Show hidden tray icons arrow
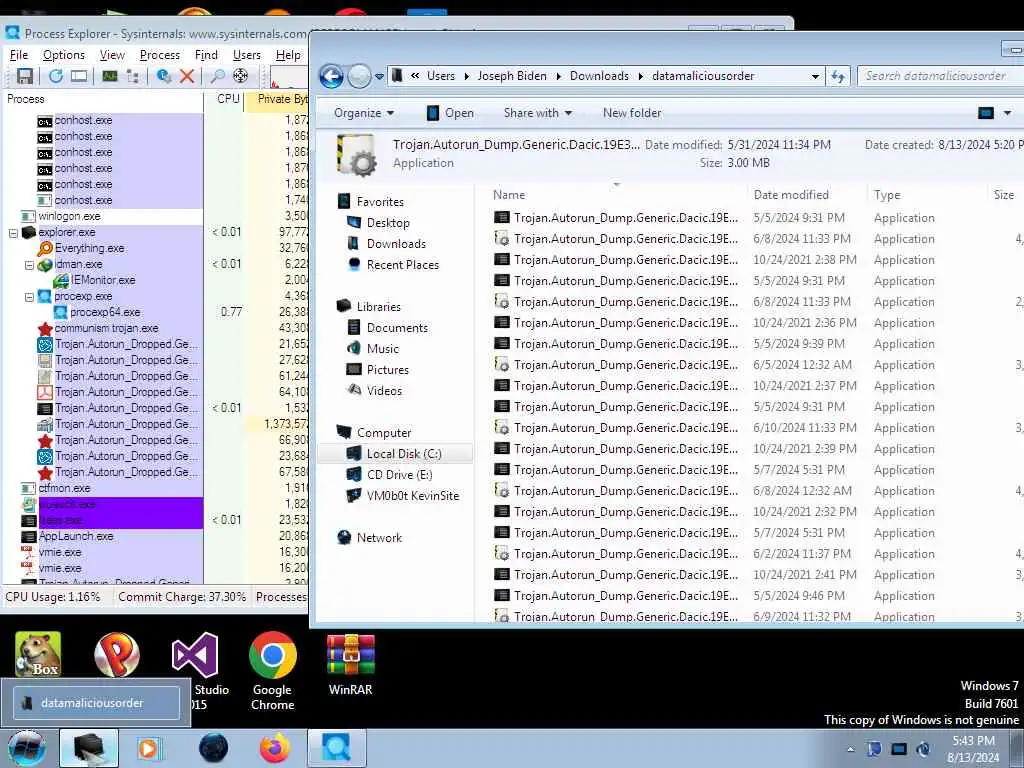The height and width of the screenshot is (768, 1024). tap(850, 749)
